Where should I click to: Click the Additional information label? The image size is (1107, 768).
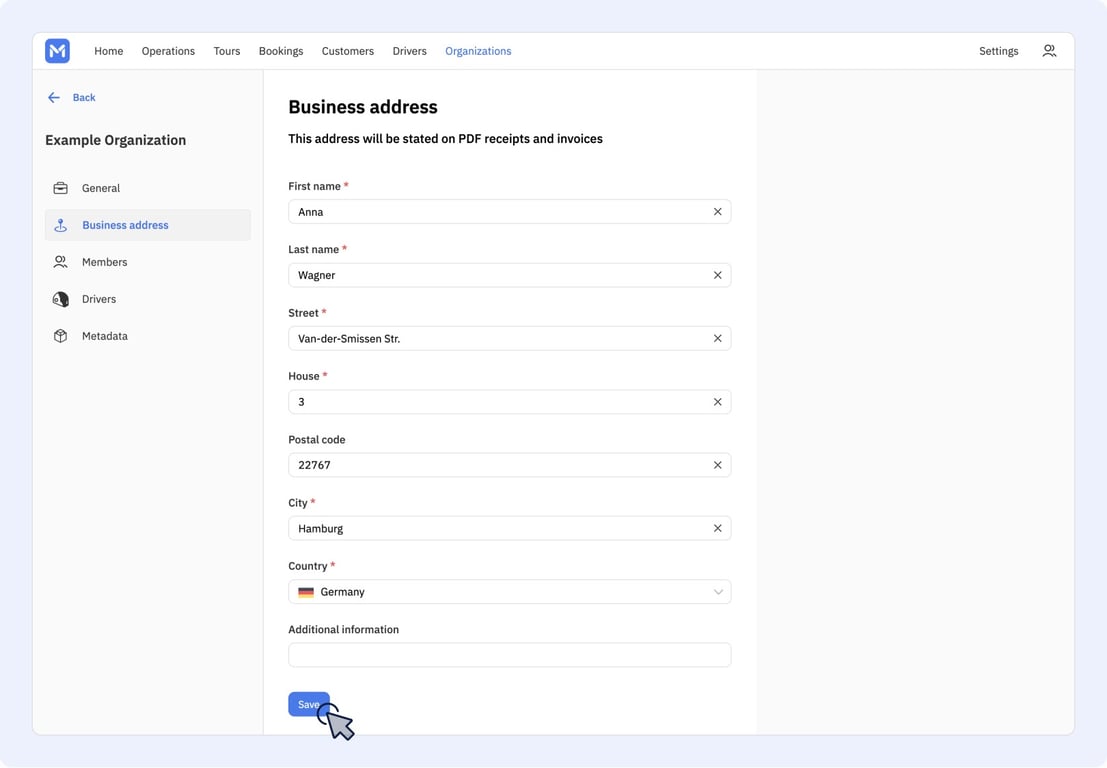click(x=343, y=629)
